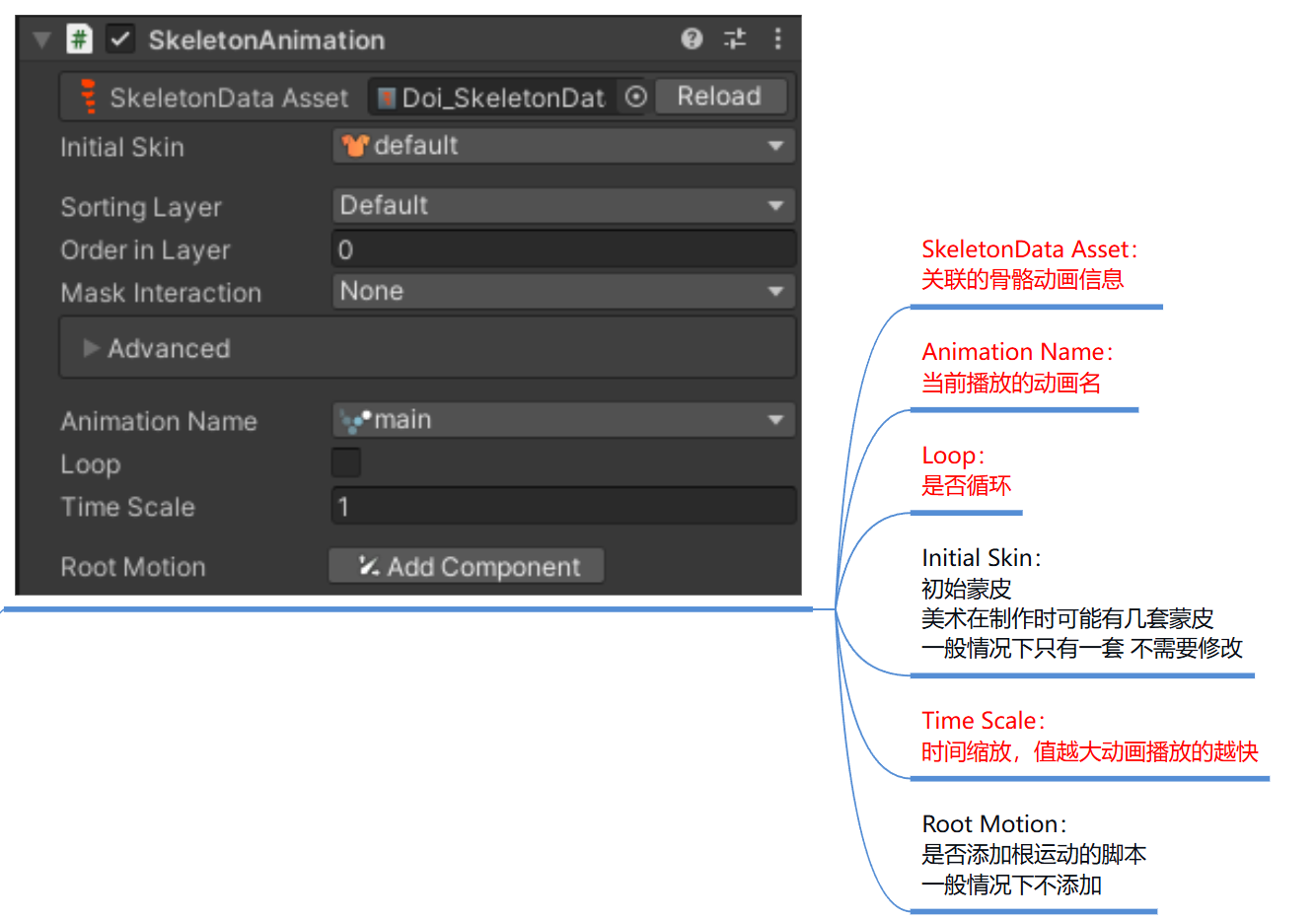Open the Animation Name dropdown showing main

563,420
